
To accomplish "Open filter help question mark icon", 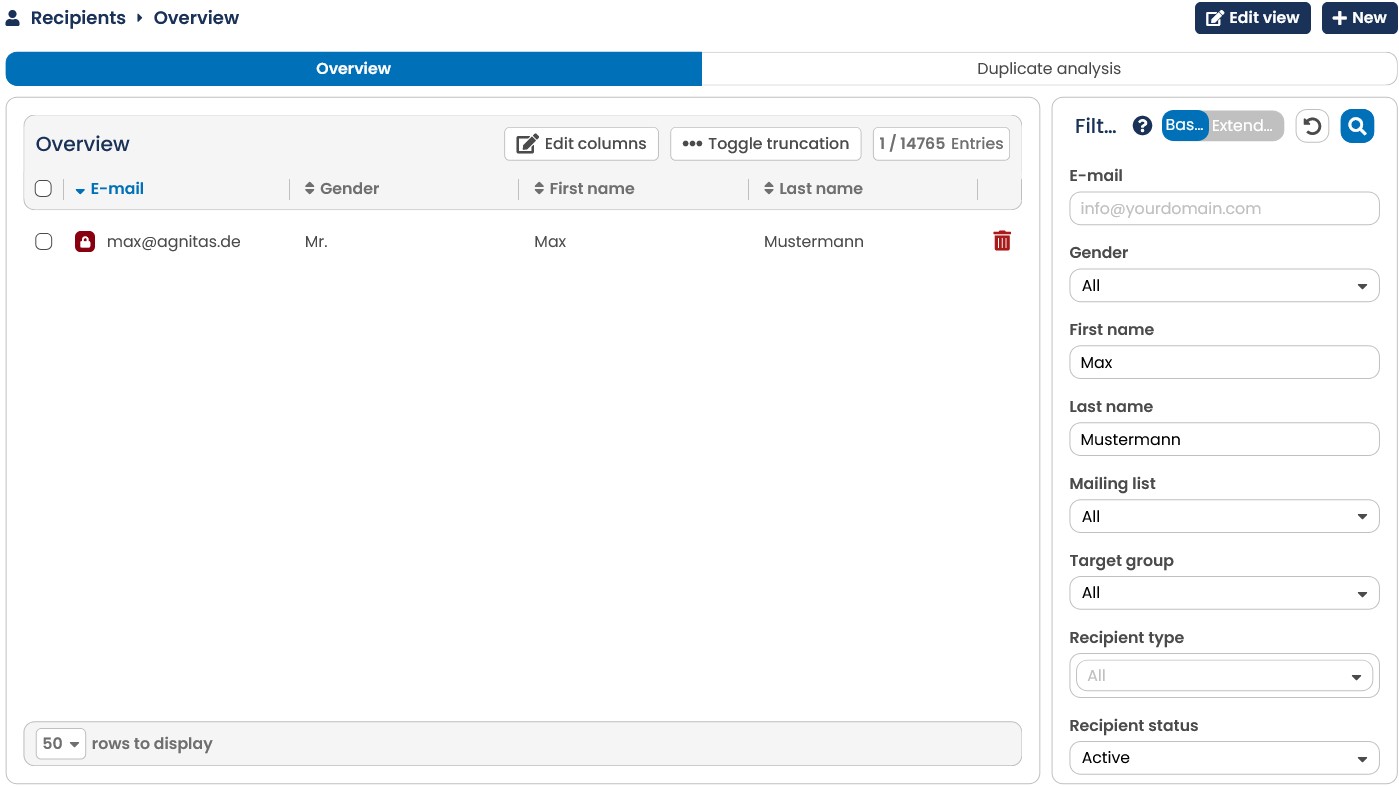I will pos(1142,126).
